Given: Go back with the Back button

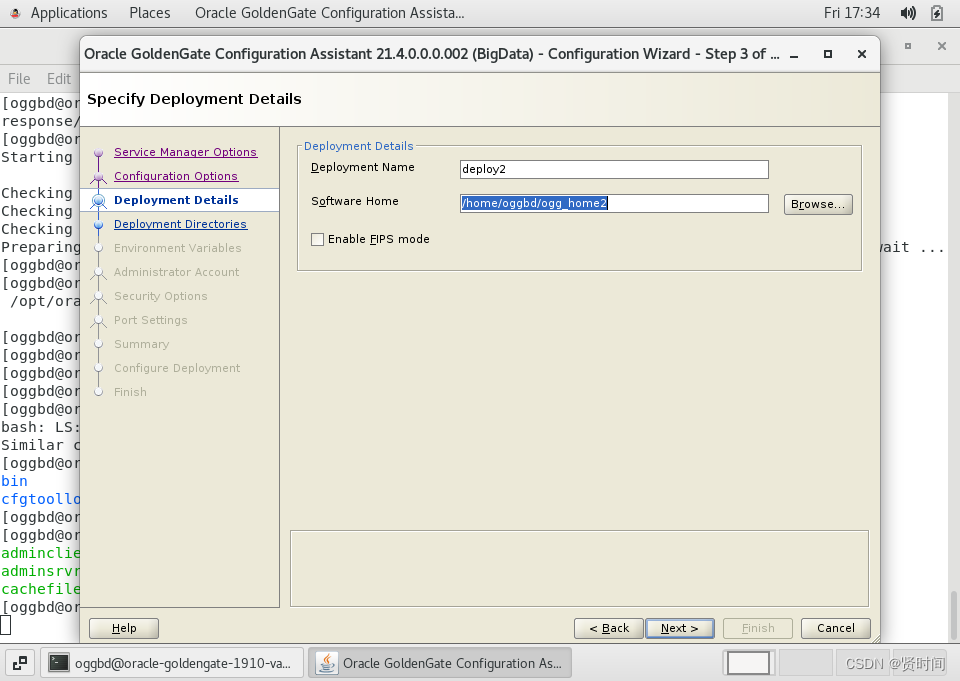Looking at the screenshot, I should pyautogui.click(x=609, y=628).
